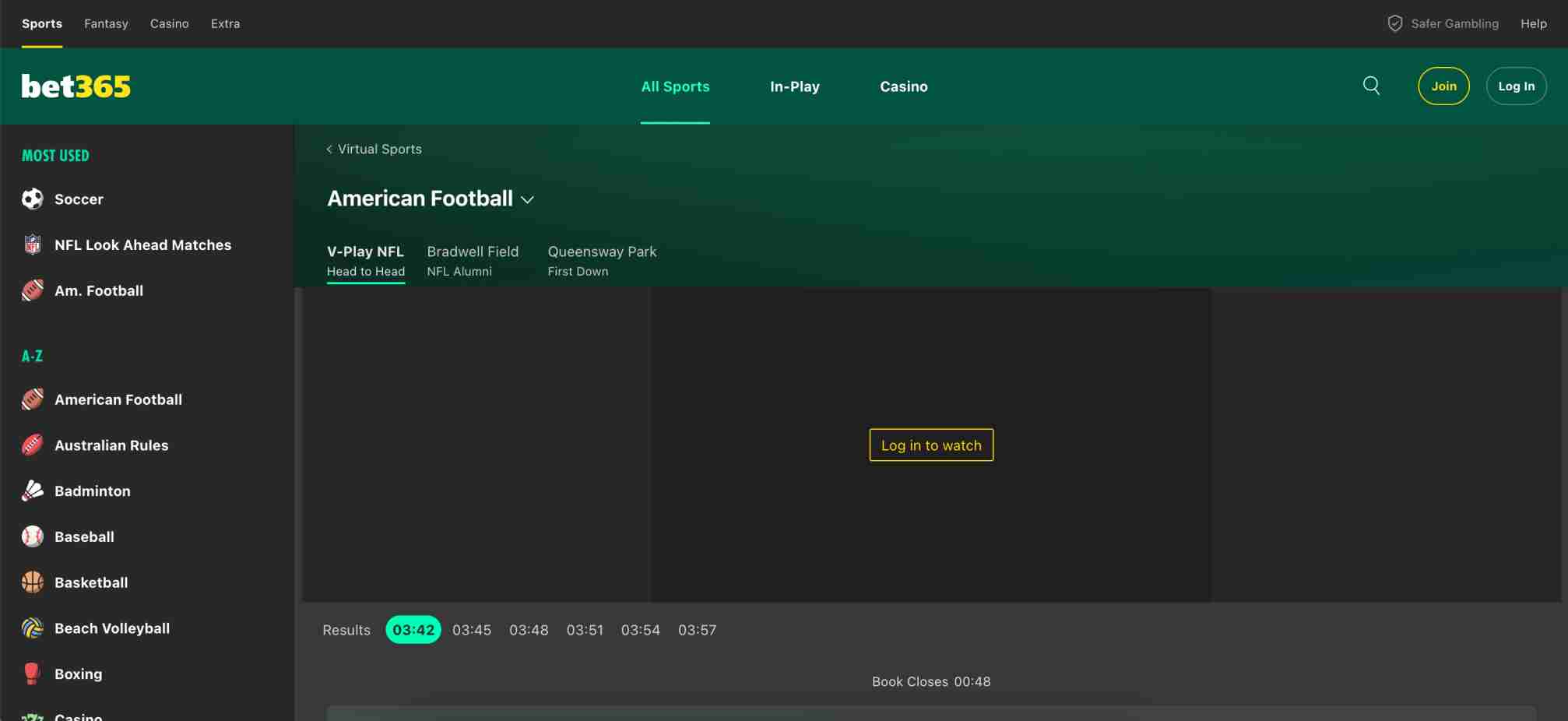The image size is (1568, 721).
Task: Open the Results link
Action: [x=346, y=630]
